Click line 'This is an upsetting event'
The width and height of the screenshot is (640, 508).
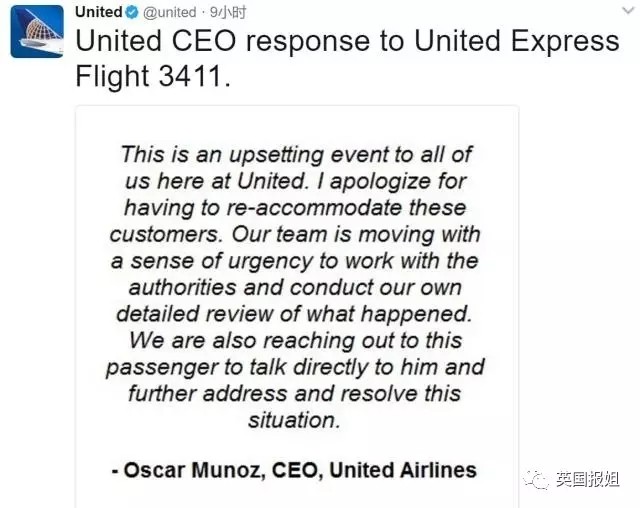coord(296,155)
